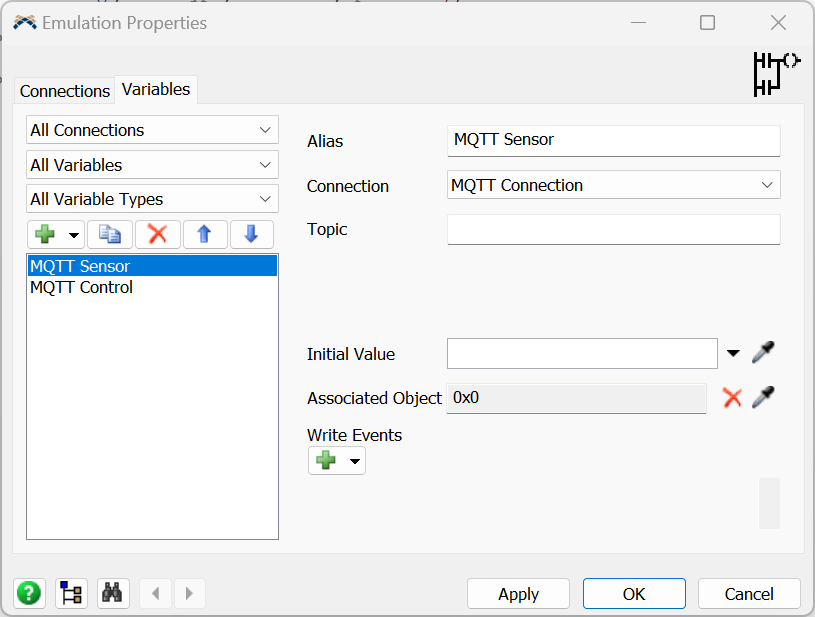The height and width of the screenshot is (617, 815).
Task: Open the All Variable Types dropdown
Action: (152, 199)
